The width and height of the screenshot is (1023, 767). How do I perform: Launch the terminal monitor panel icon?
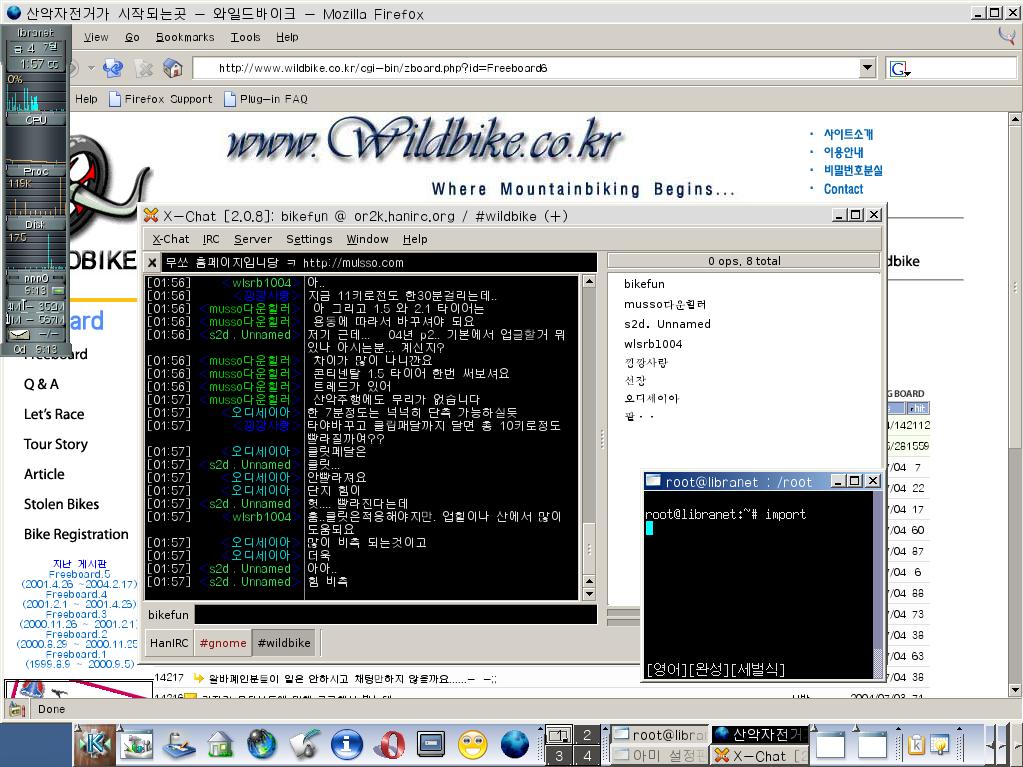[431, 745]
